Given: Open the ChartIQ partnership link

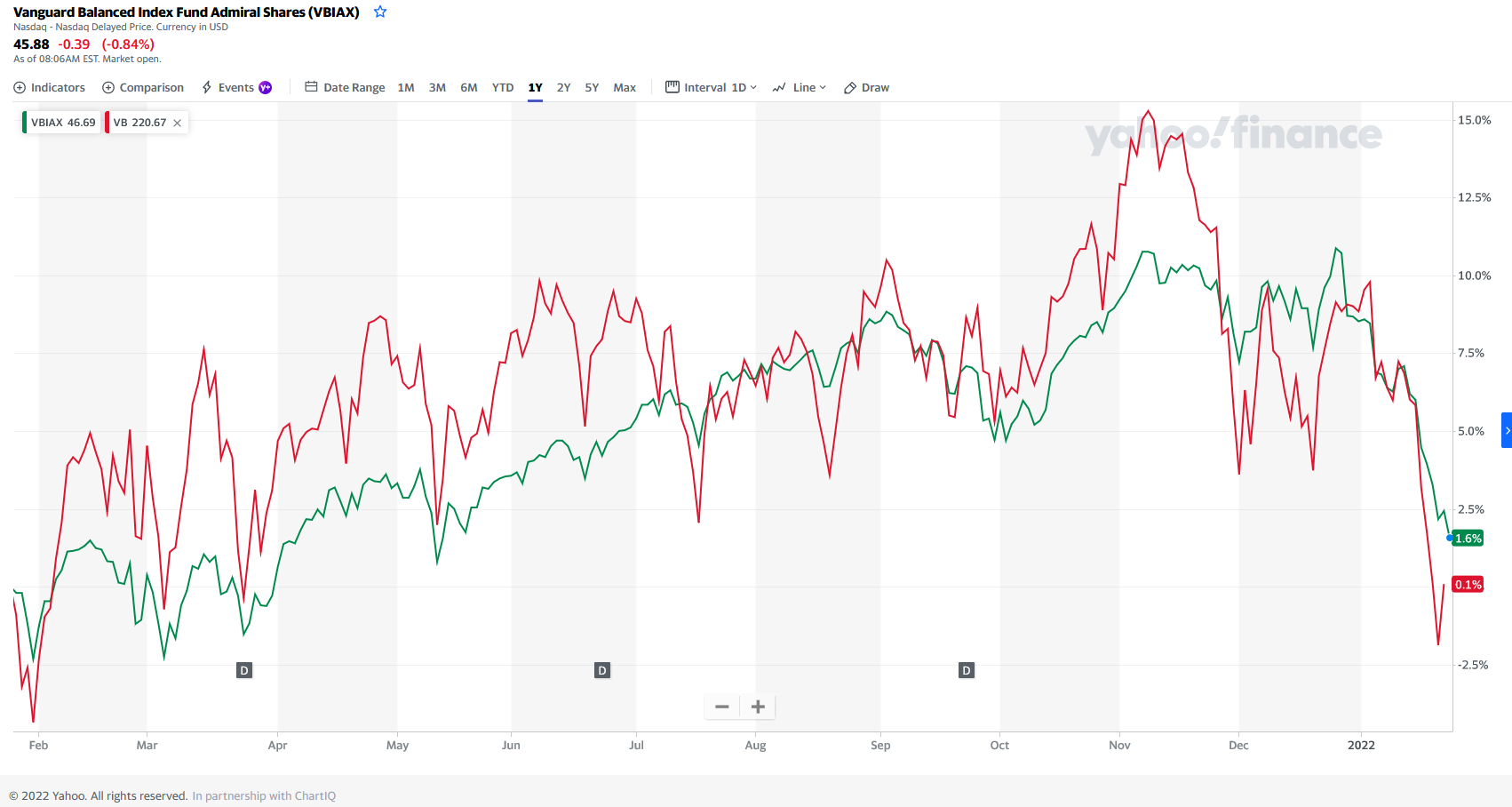Looking at the screenshot, I should tap(264, 795).
